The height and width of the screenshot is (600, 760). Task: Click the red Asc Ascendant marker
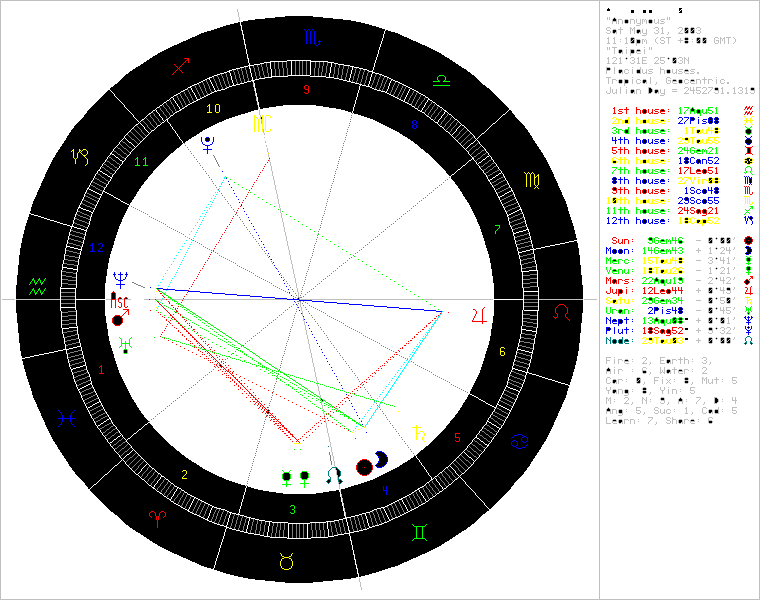pyautogui.click(x=119, y=300)
